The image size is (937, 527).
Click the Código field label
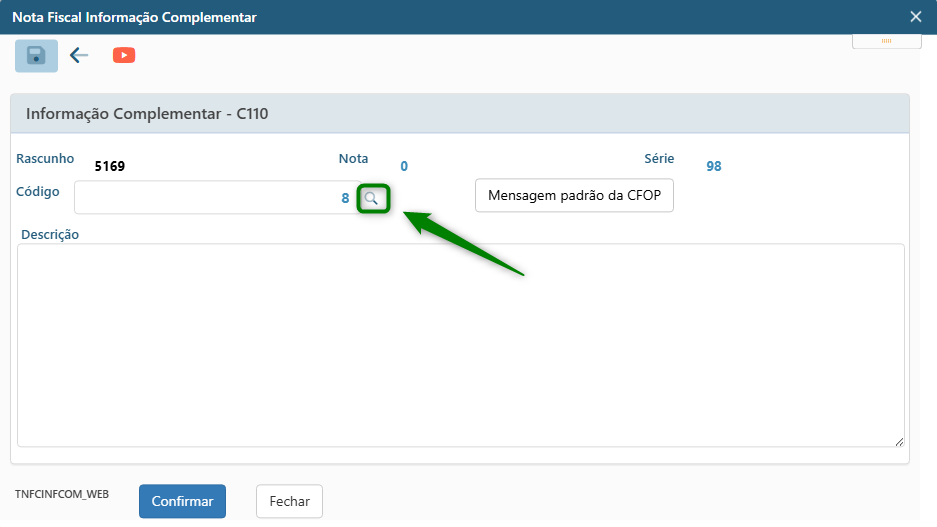point(38,191)
